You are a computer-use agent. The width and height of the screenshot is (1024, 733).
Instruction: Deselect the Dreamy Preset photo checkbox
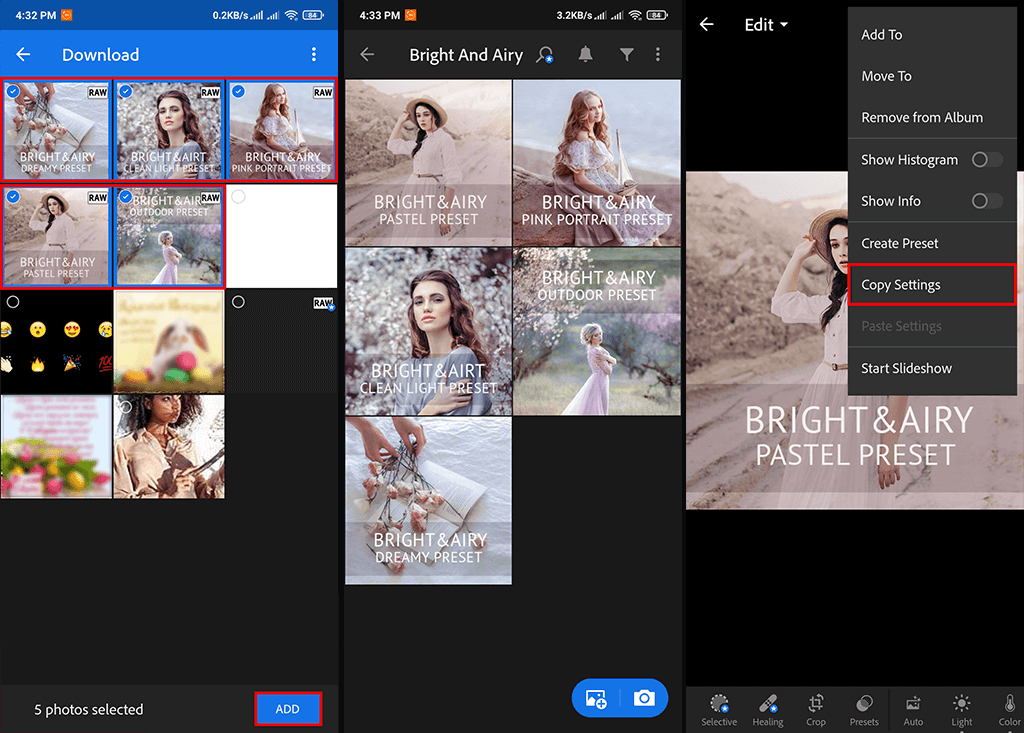click(13, 91)
